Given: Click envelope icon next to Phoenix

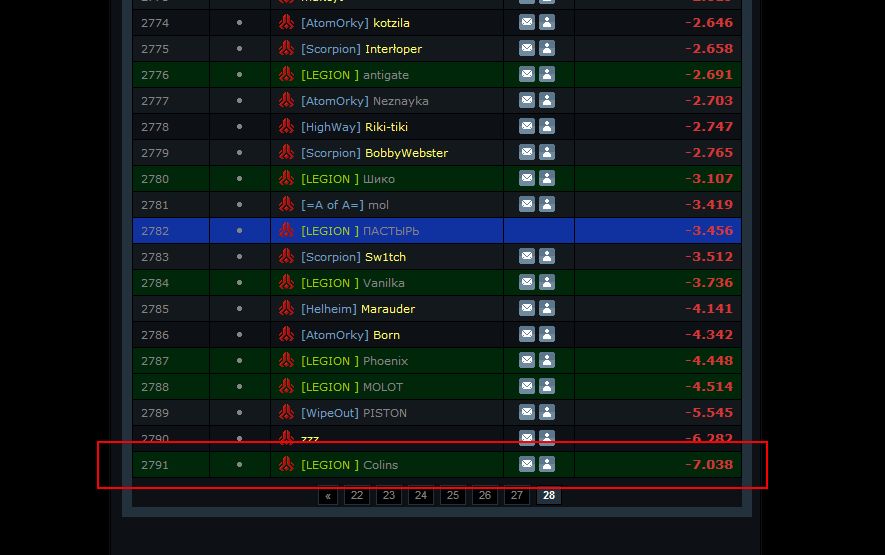Looking at the screenshot, I should point(527,360).
